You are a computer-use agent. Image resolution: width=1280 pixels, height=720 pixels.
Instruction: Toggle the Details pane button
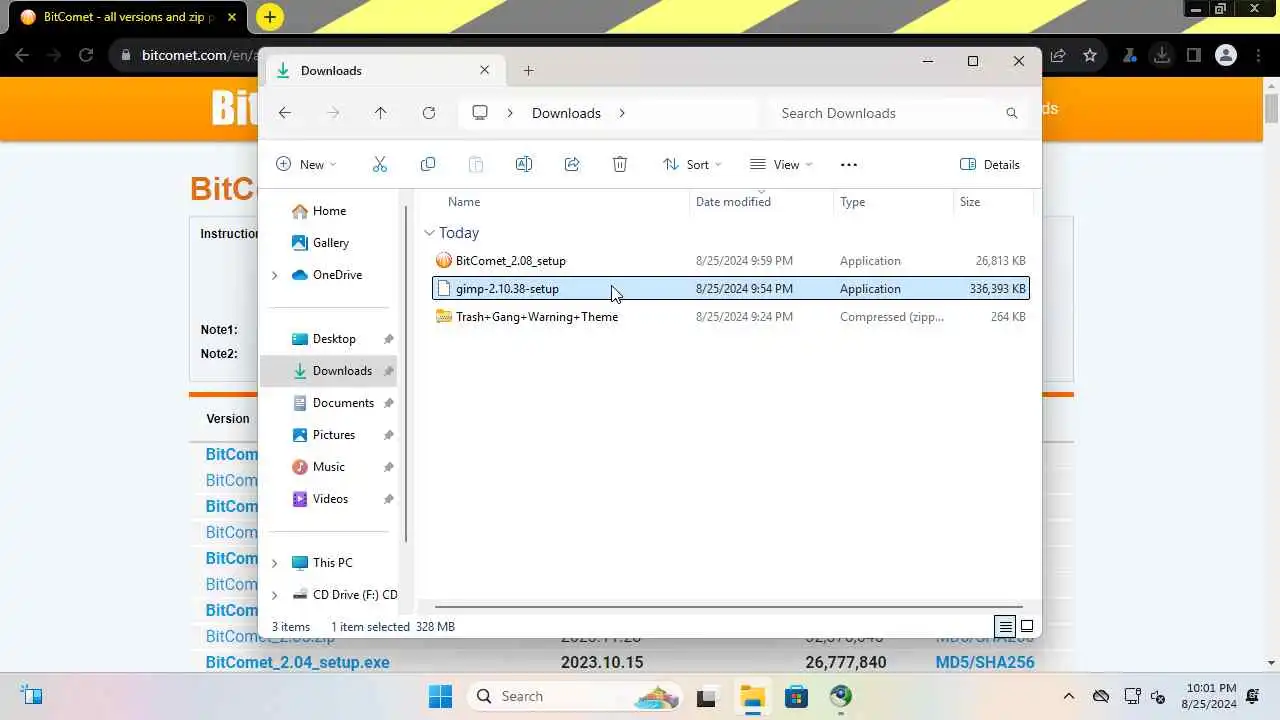coord(990,164)
